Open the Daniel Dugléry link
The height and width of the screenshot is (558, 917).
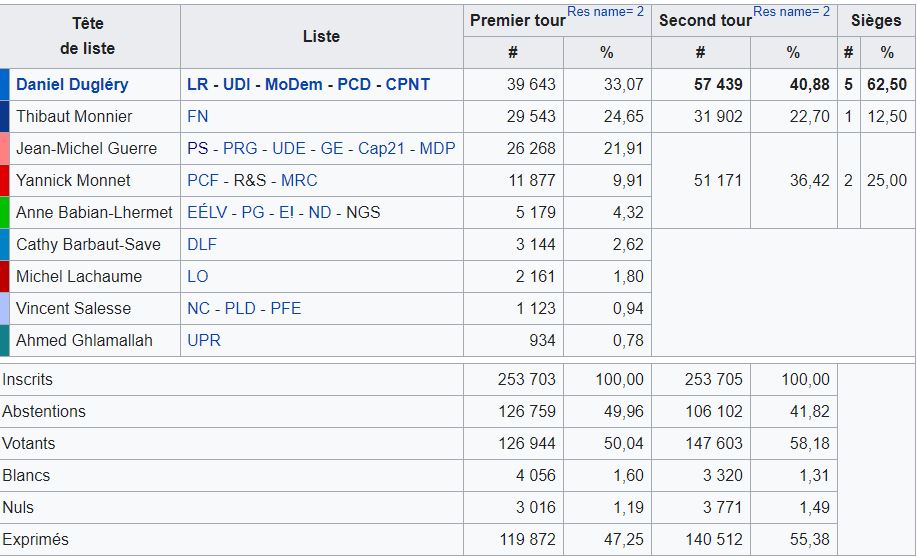click(x=72, y=85)
